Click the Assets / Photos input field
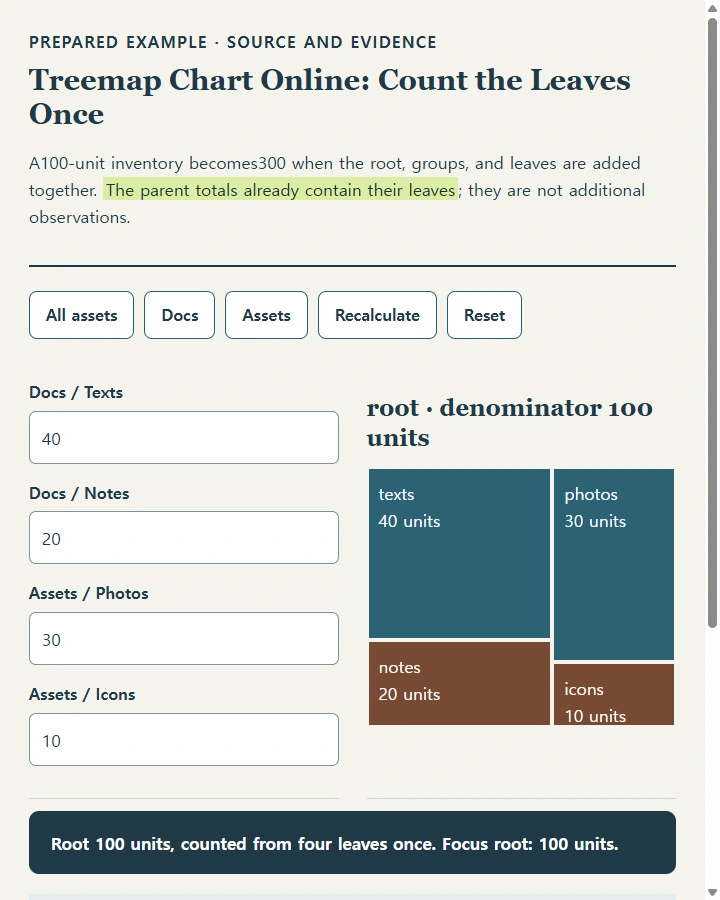 coord(184,639)
